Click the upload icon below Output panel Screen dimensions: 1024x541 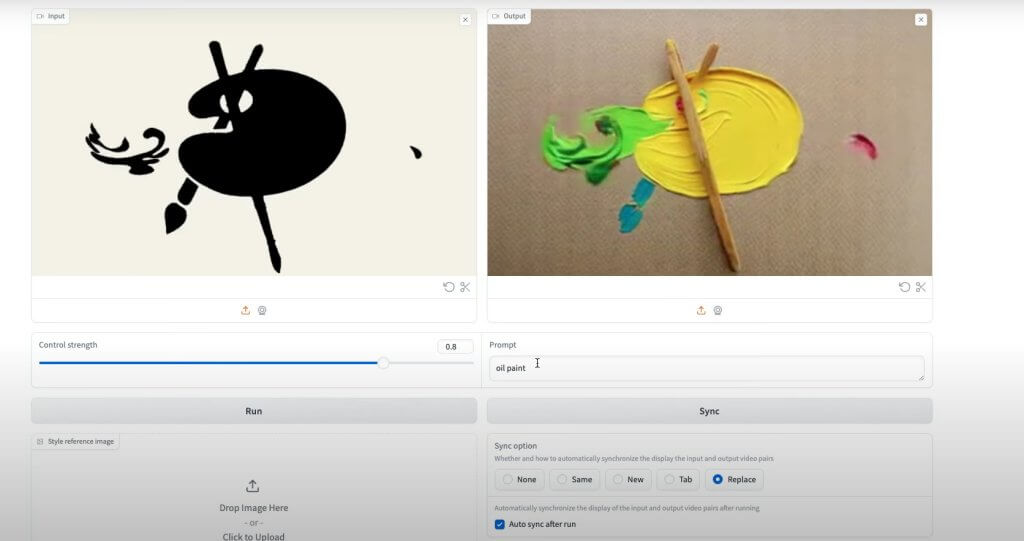coord(701,310)
